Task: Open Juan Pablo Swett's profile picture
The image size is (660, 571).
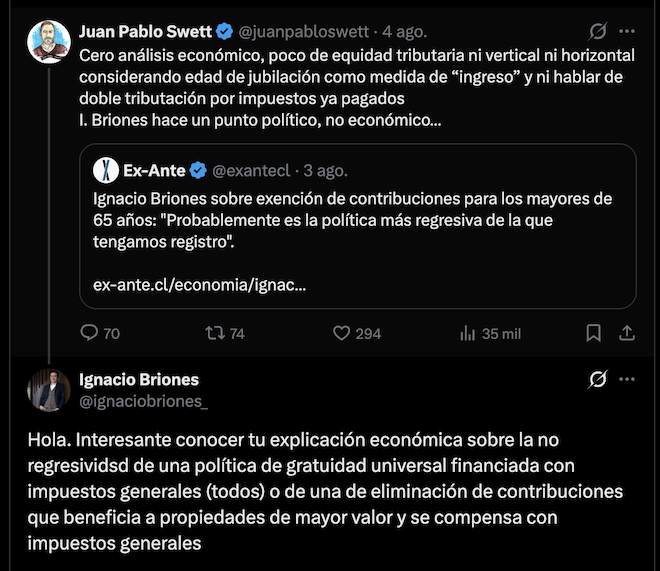Action: click(x=49, y=42)
